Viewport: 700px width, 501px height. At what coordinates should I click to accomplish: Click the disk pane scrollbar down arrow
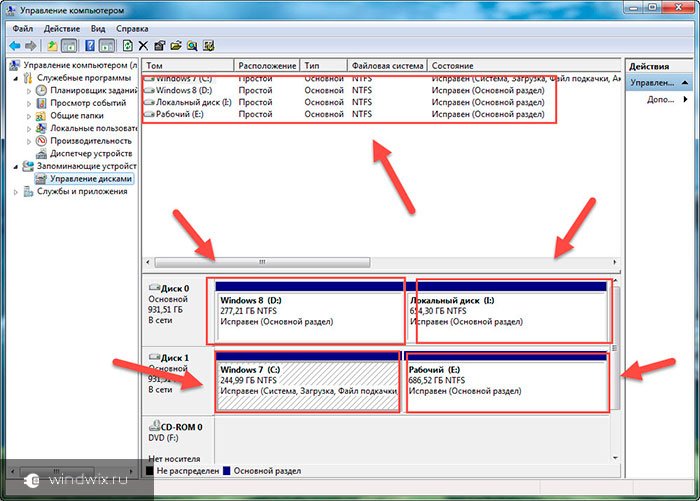(616, 458)
